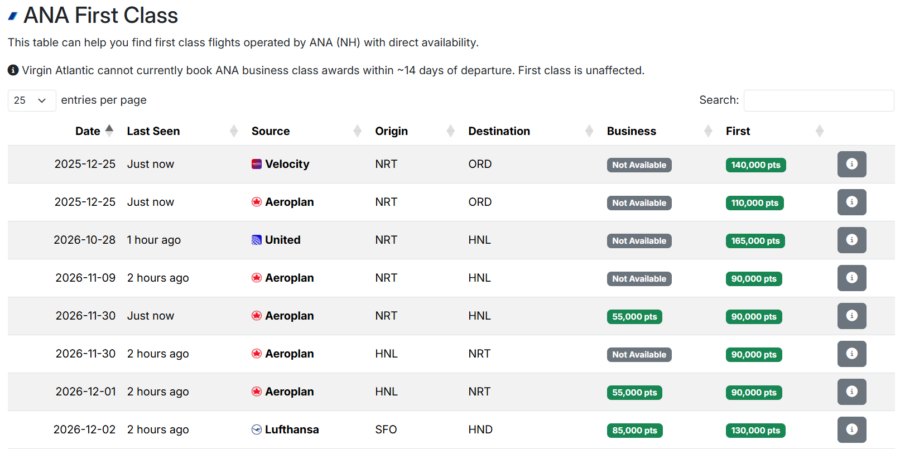Sort table by Source column
Viewport: 900px width, 449px height.
[x=270, y=131]
